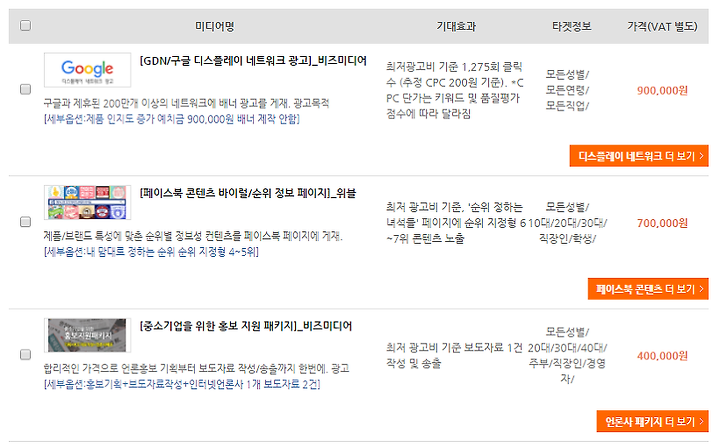Check the 중소기업 홍보 지원 패키지 row checkbox

coord(26,354)
